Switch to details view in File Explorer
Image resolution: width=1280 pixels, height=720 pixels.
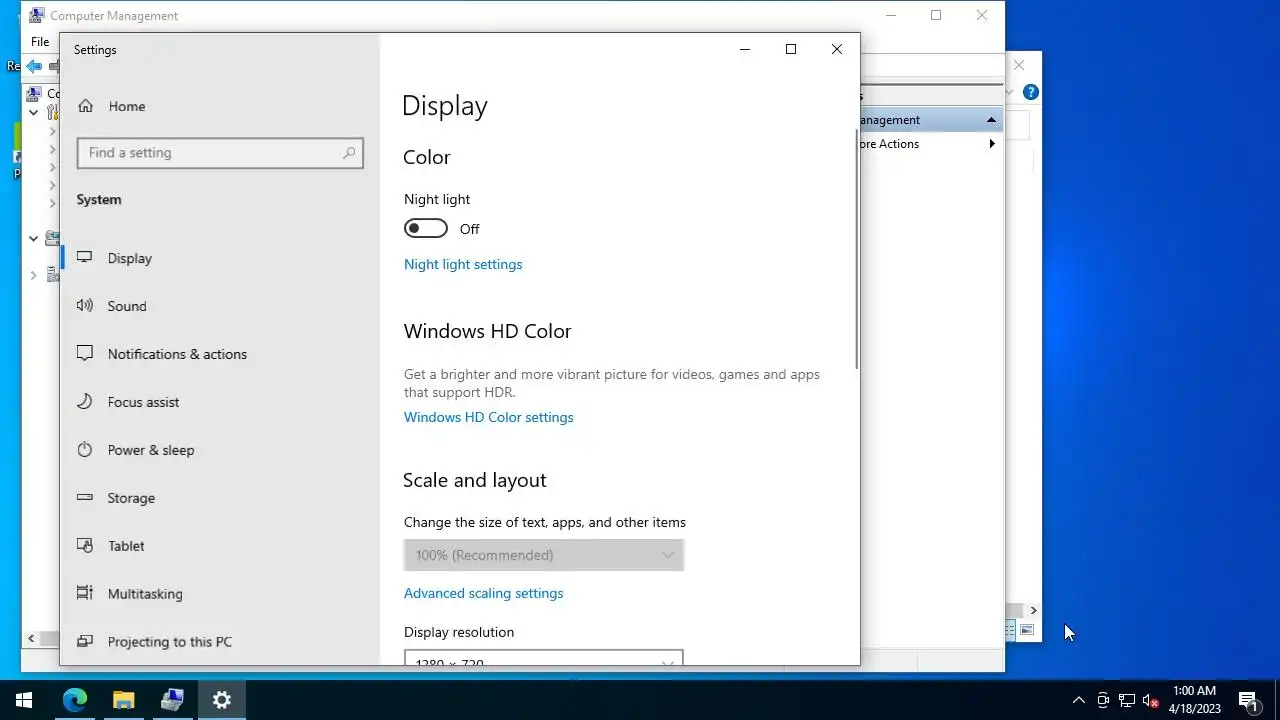coord(1011,630)
